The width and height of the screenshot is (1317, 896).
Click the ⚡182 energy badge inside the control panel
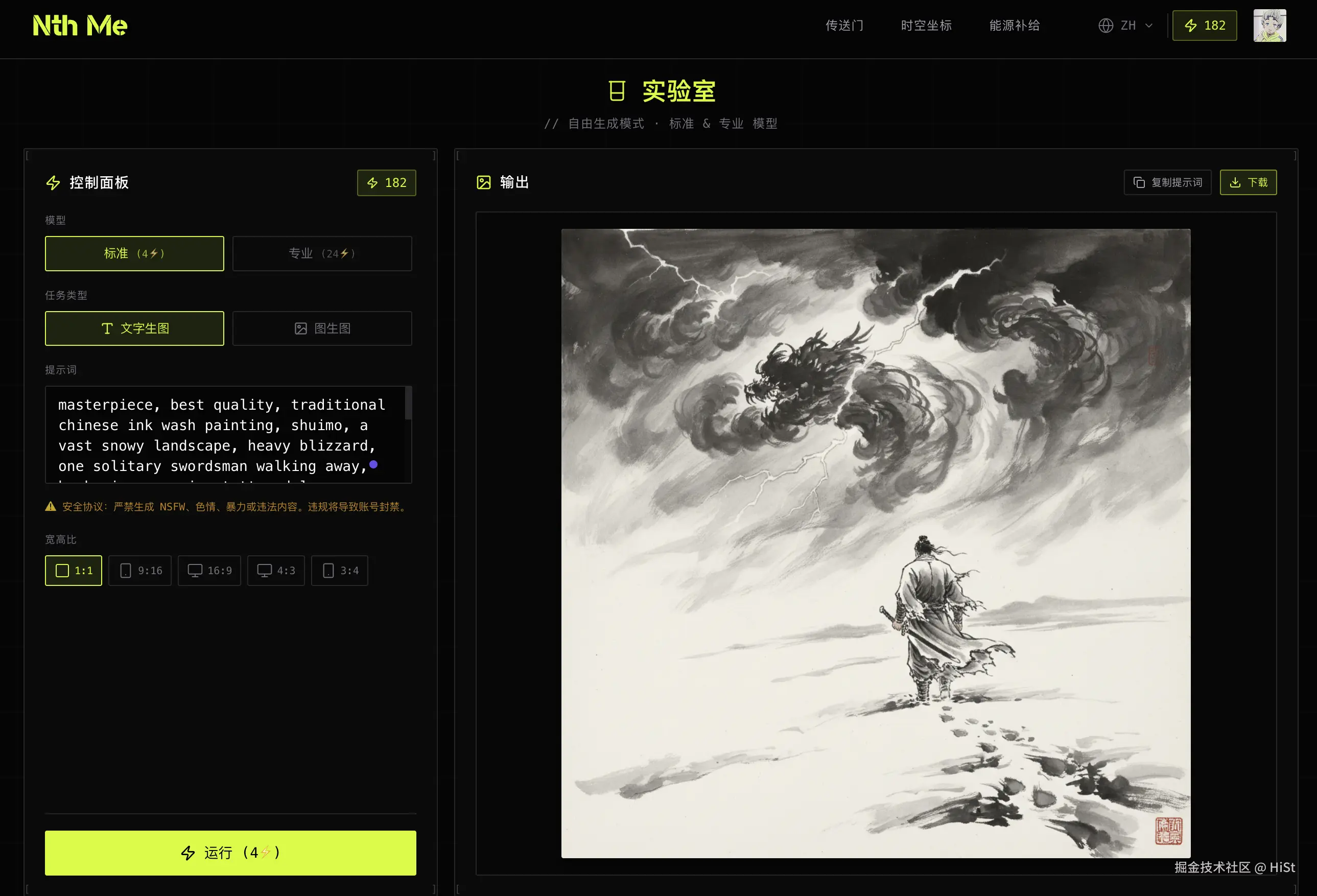(387, 182)
